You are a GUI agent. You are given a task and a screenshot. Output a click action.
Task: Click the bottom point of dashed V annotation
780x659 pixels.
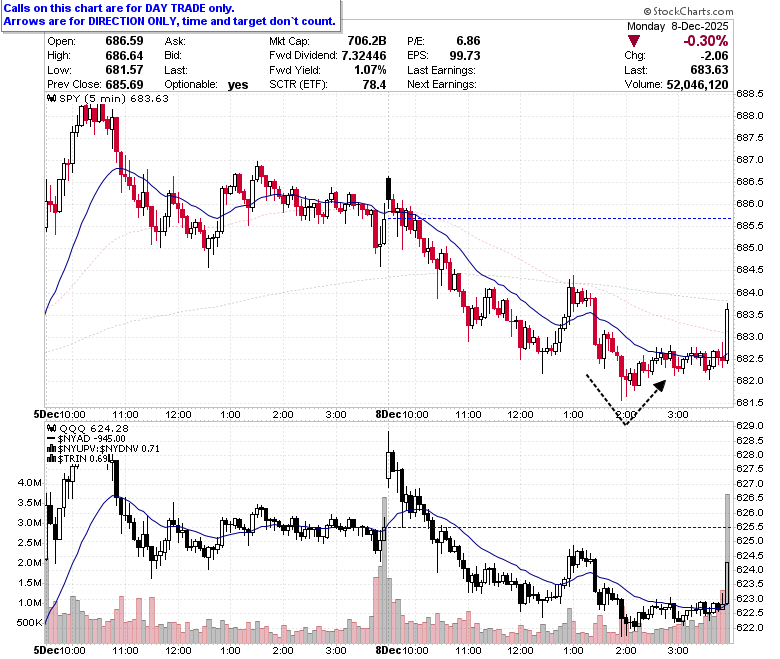click(625, 424)
